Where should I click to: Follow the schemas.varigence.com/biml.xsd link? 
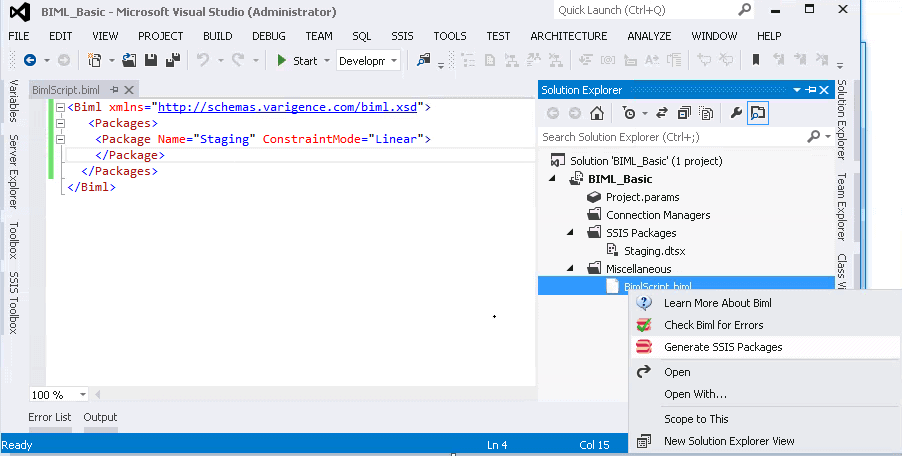(x=287, y=107)
